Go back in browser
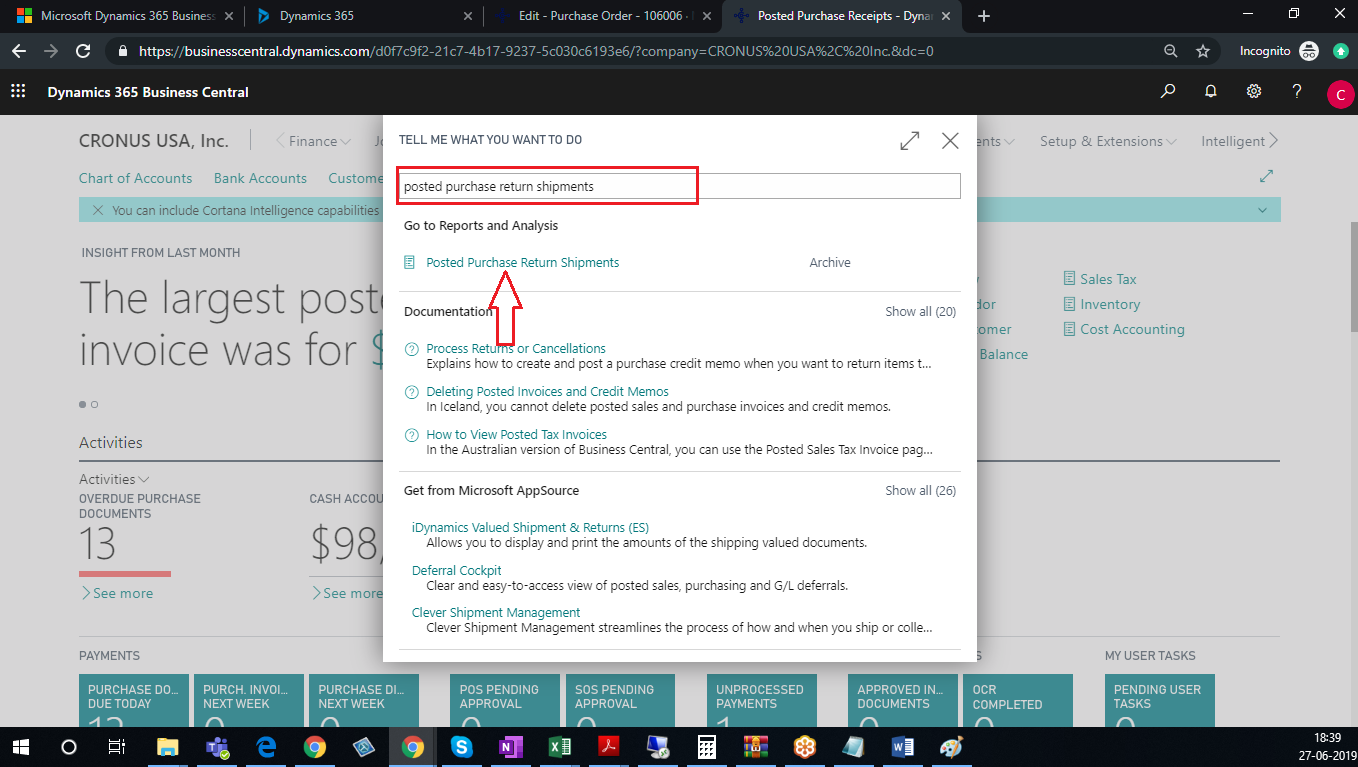The image size is (1358, 767). pyautogui.click(x=21, y=51)
